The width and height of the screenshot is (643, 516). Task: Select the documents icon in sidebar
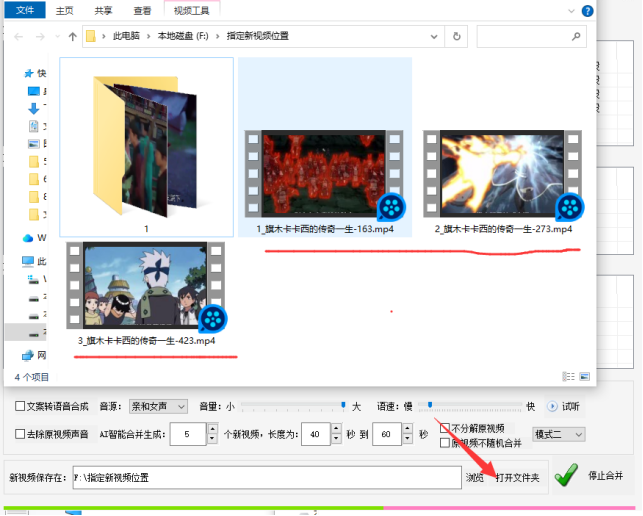point(34,126)
